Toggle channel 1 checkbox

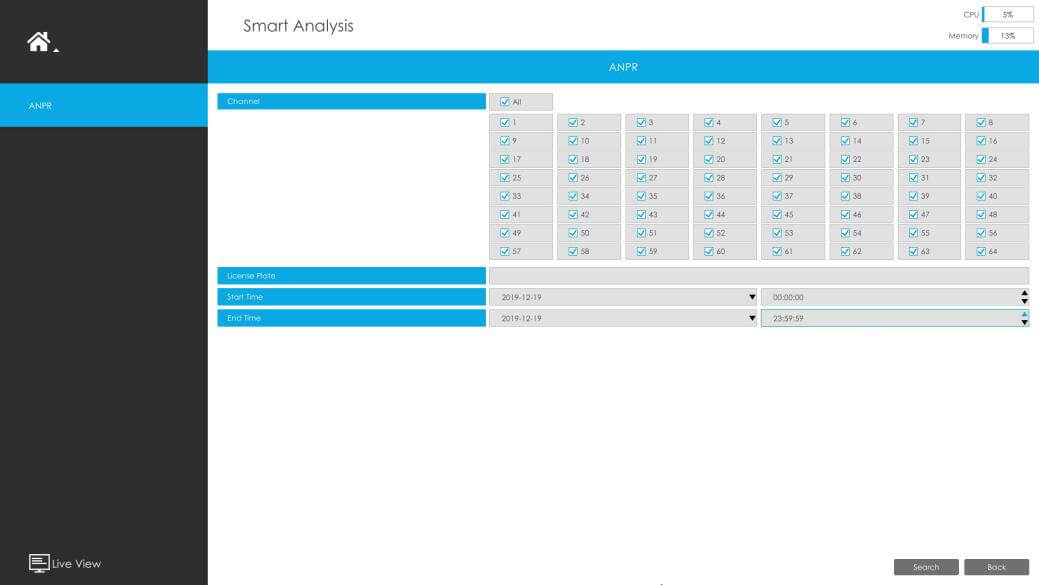[505, 123]
